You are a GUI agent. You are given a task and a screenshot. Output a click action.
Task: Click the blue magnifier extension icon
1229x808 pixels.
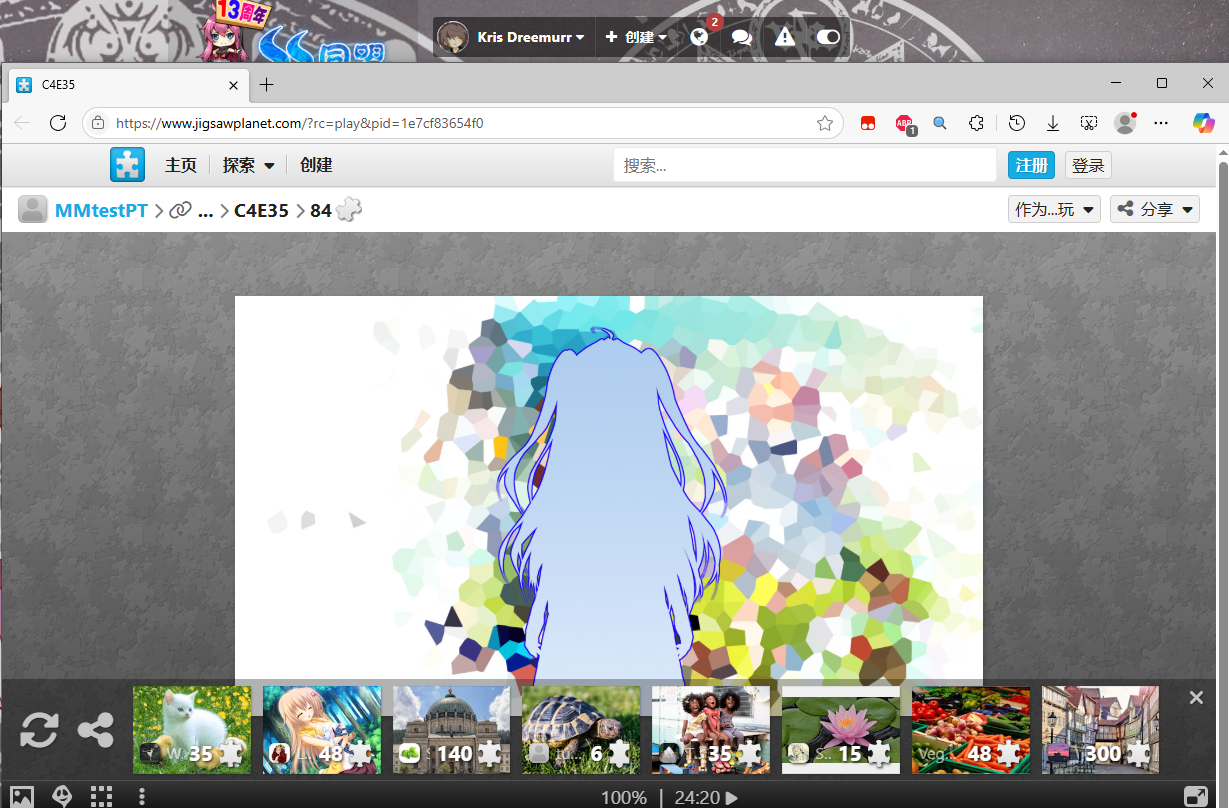940,123
